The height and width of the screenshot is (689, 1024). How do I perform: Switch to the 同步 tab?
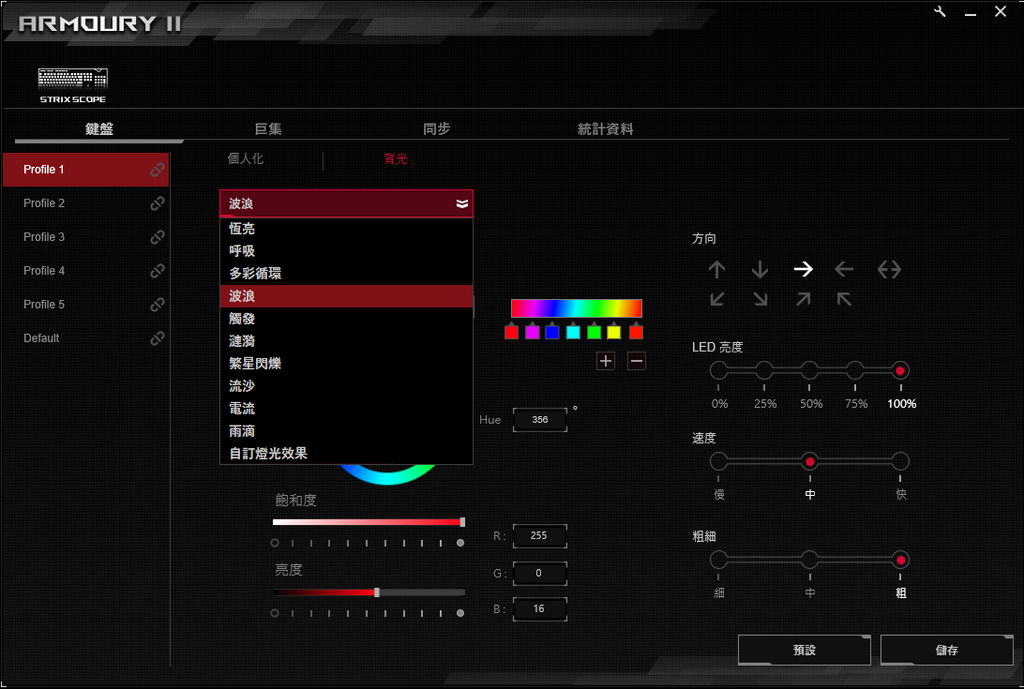(436, 129)
